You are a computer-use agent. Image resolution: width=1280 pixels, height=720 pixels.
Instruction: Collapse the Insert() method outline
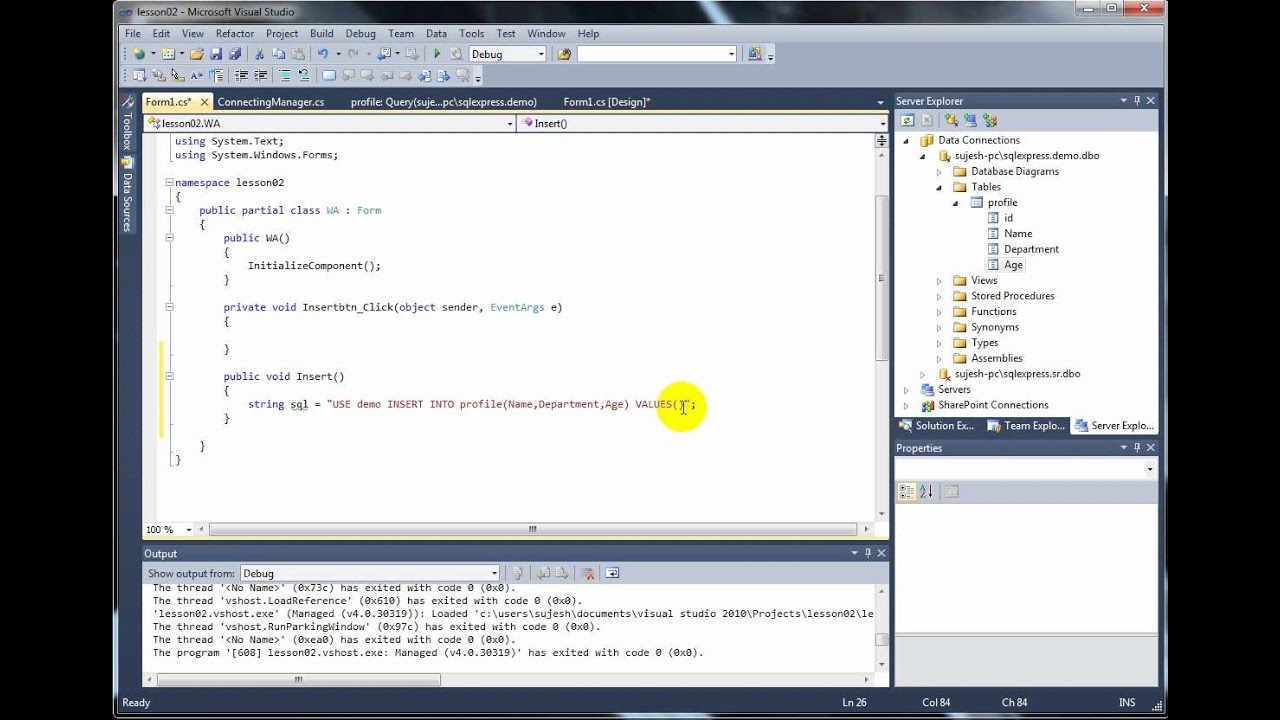[169, 376]
